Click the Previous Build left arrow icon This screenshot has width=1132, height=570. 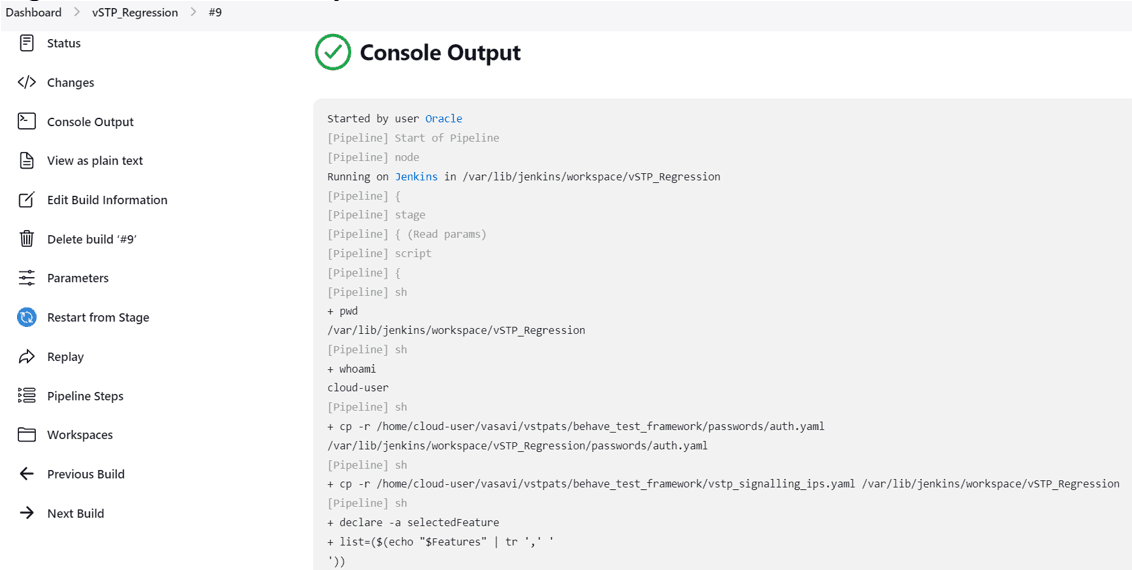(x=27, y=474)
